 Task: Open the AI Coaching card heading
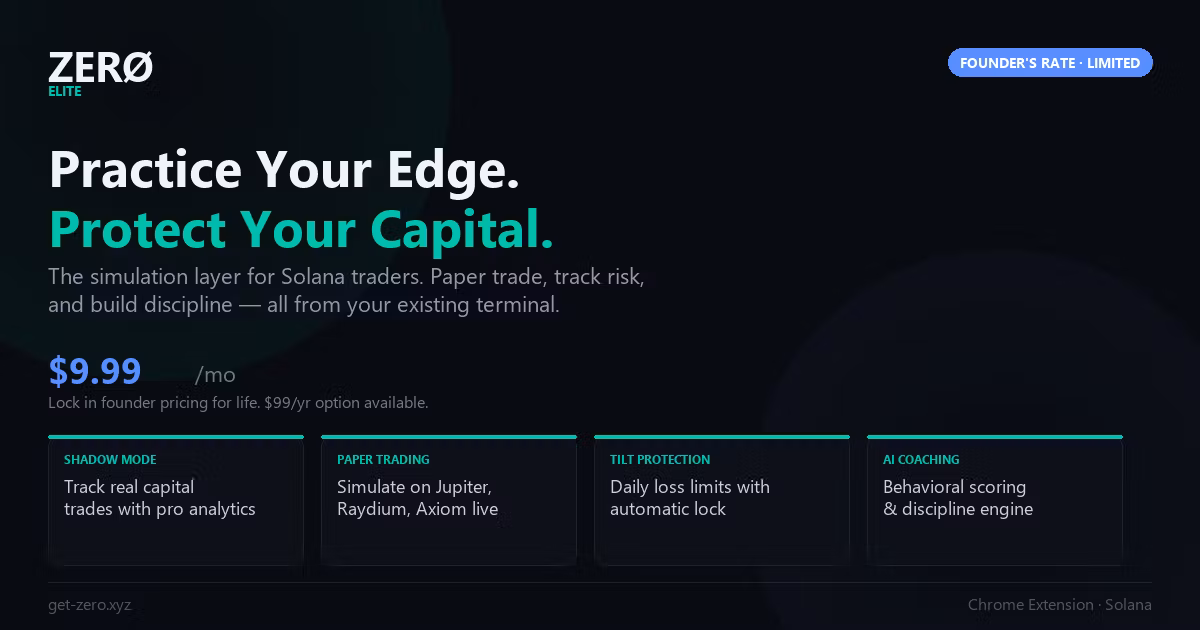click(x=921, y=460)
